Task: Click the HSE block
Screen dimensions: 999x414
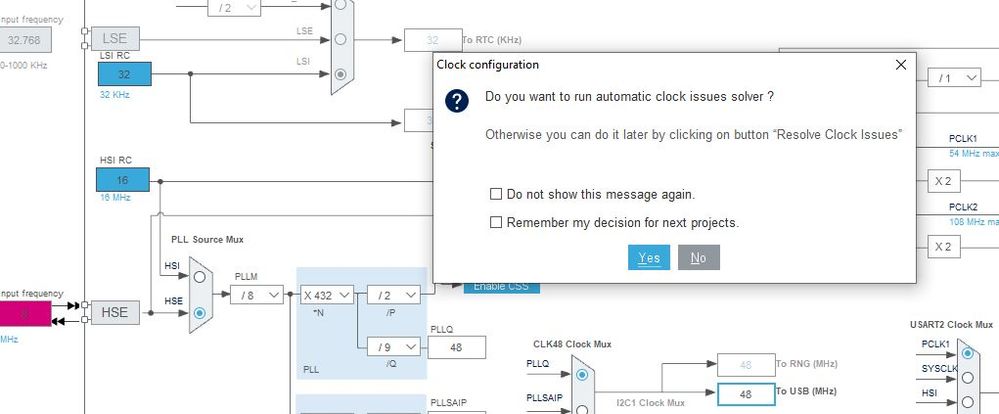Action: (115, 313)
